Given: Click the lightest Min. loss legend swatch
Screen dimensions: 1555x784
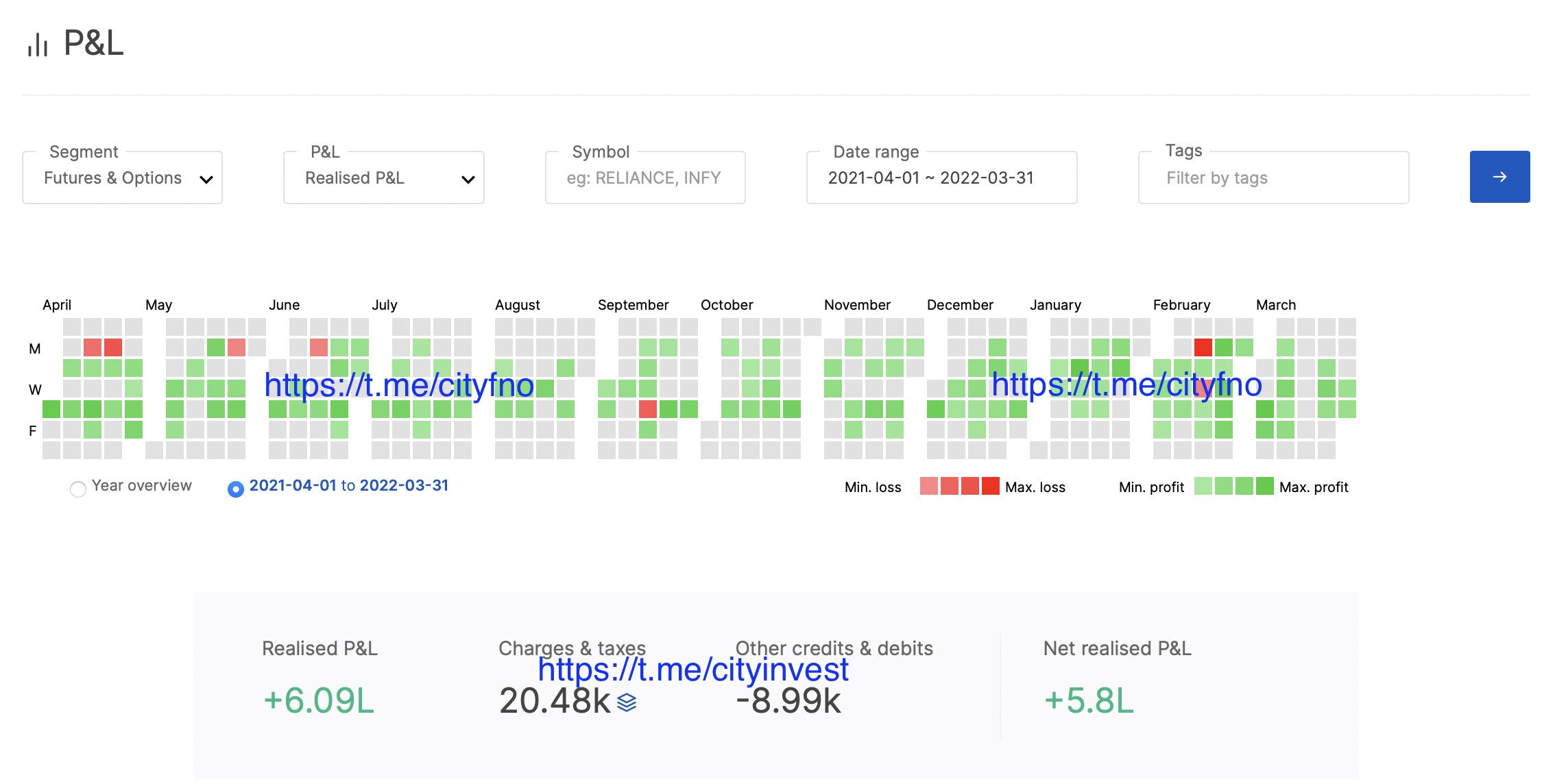Looking at the screenshot, I should pyautogui.click(x=928, y=486).
